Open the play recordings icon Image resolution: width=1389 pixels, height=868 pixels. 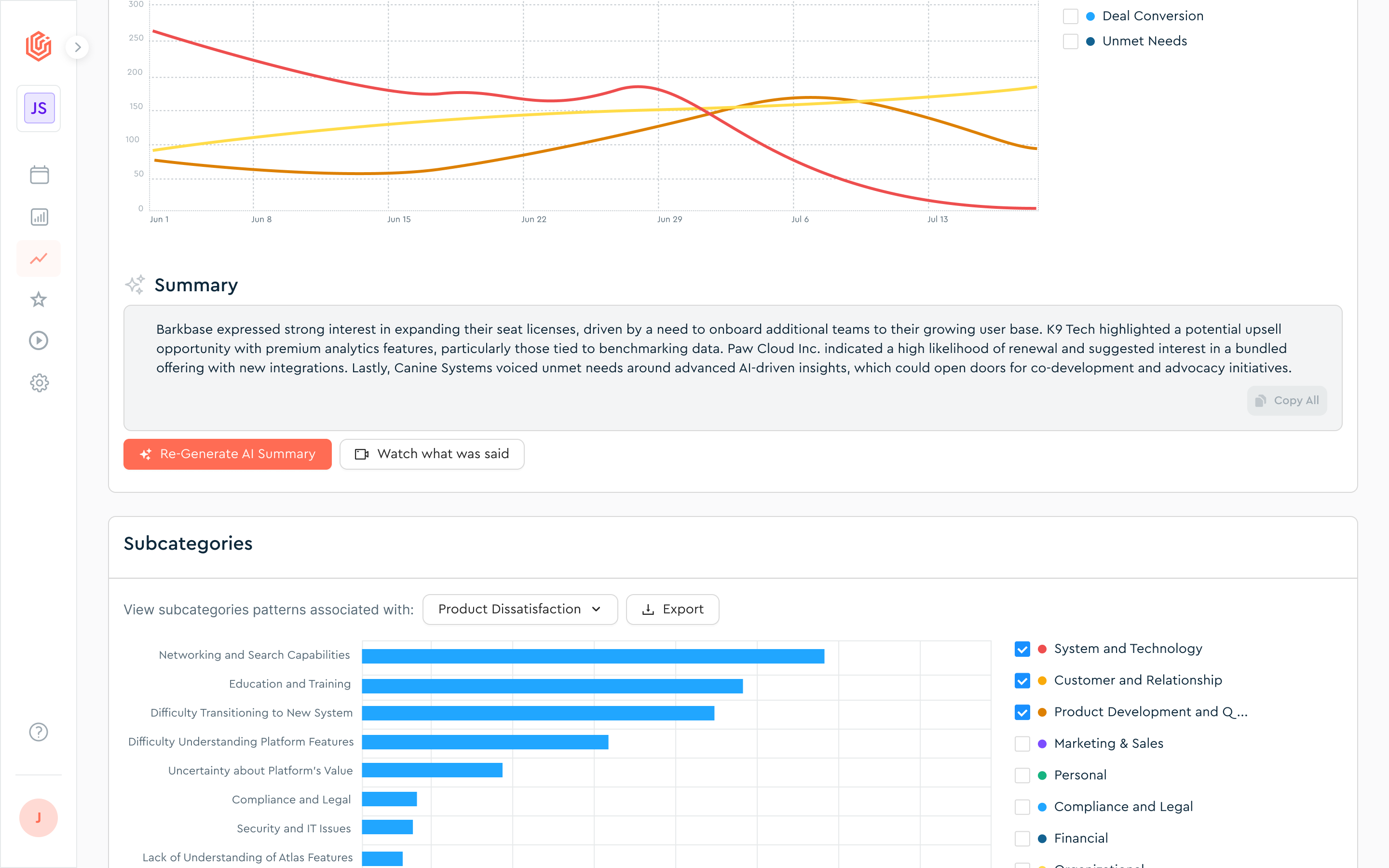tap(39, 341)
